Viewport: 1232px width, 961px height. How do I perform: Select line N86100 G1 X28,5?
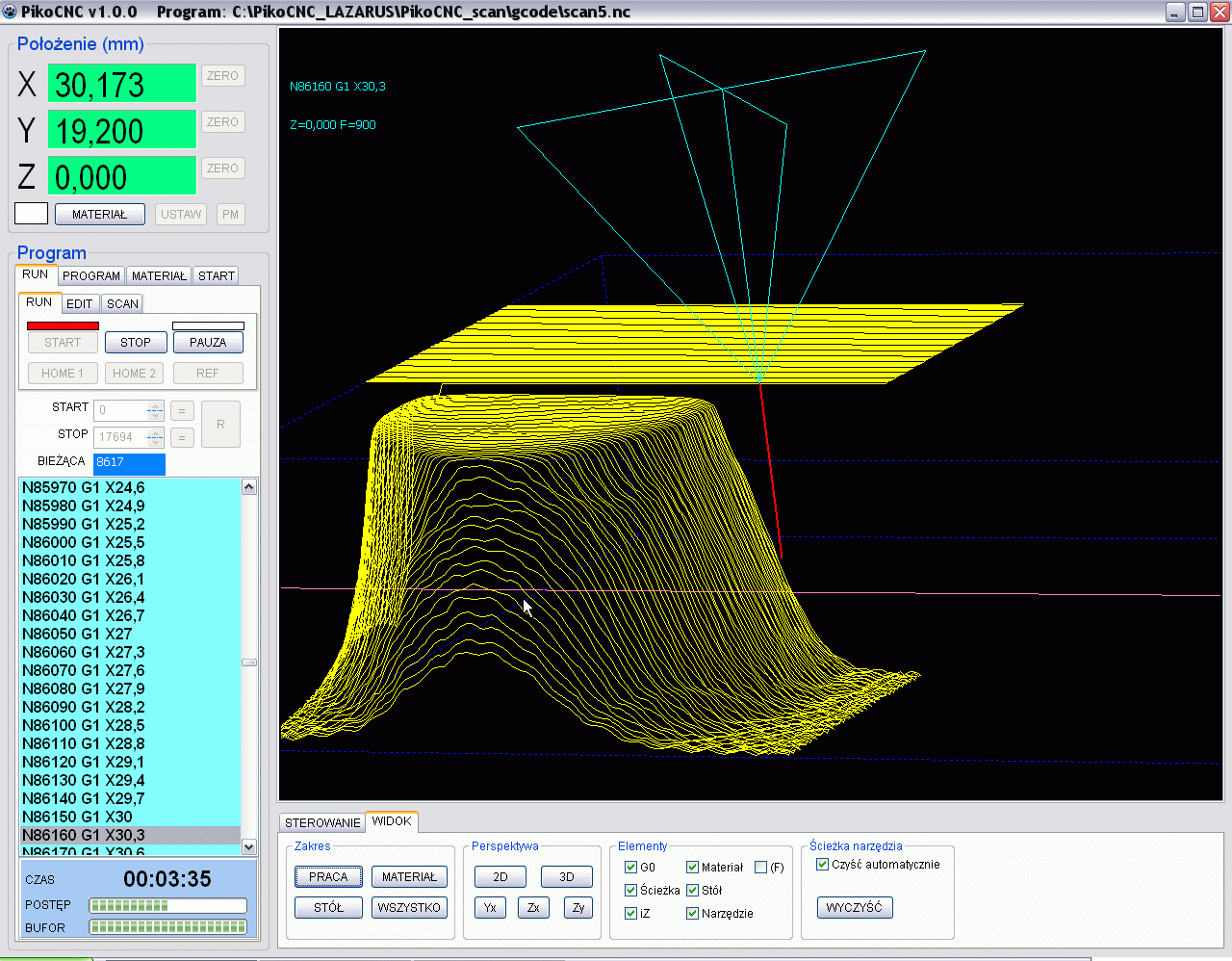[x=131, y=726]
